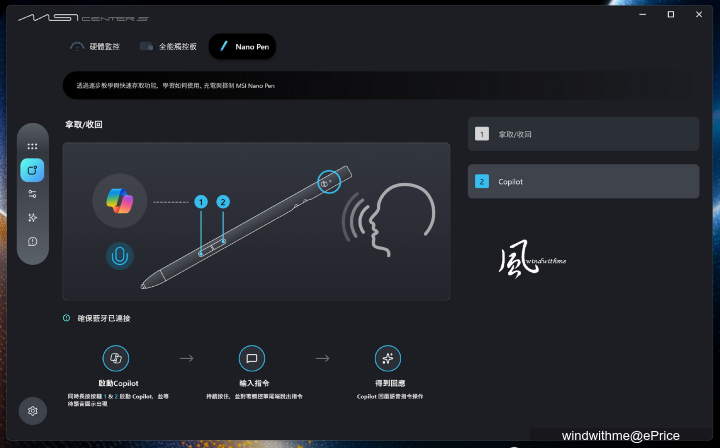Select the Nano Pen tab
The width and height of the screenshot is (720, 448).
(x=242, y=46)
